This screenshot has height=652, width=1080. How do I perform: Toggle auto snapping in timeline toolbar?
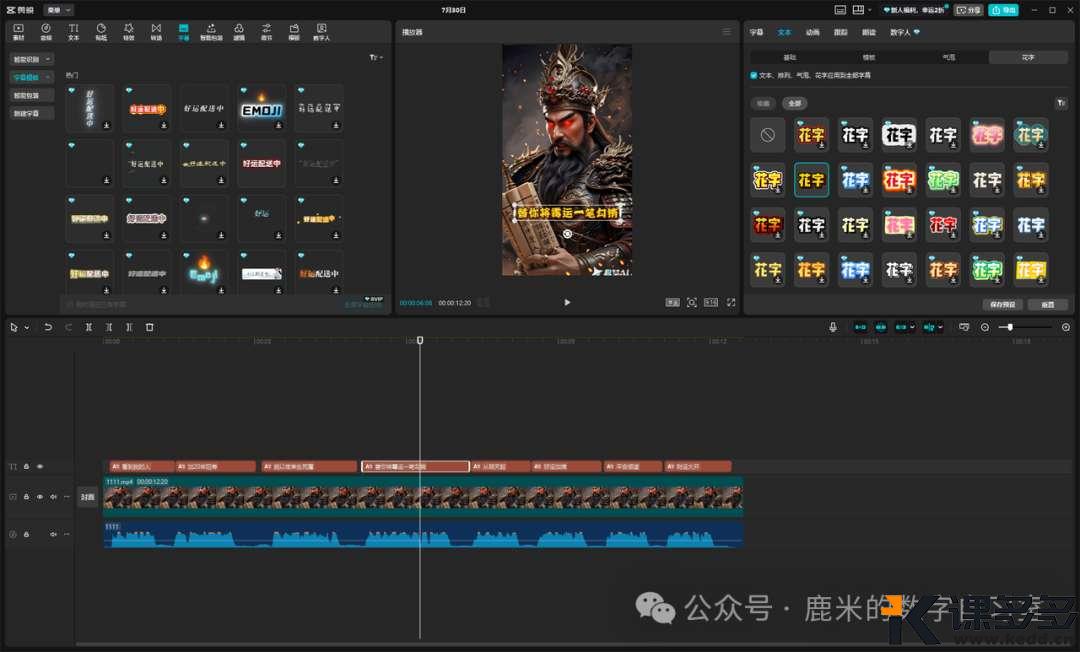pyautogui.click(x=881, y=327)
